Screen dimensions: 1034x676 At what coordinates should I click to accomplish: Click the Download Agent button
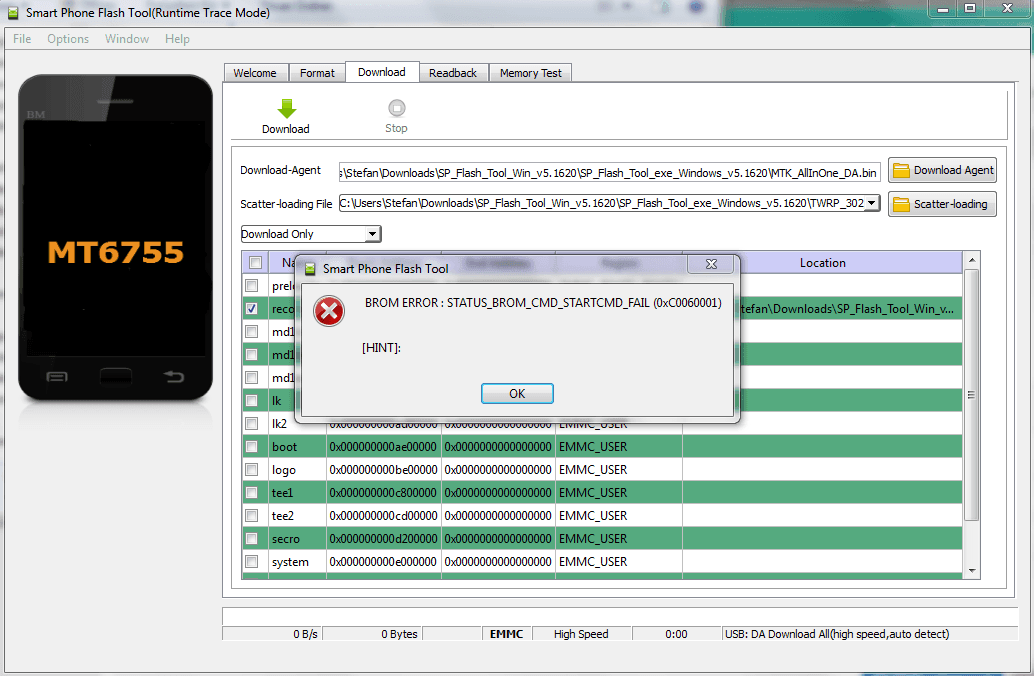tap(942, 170)
